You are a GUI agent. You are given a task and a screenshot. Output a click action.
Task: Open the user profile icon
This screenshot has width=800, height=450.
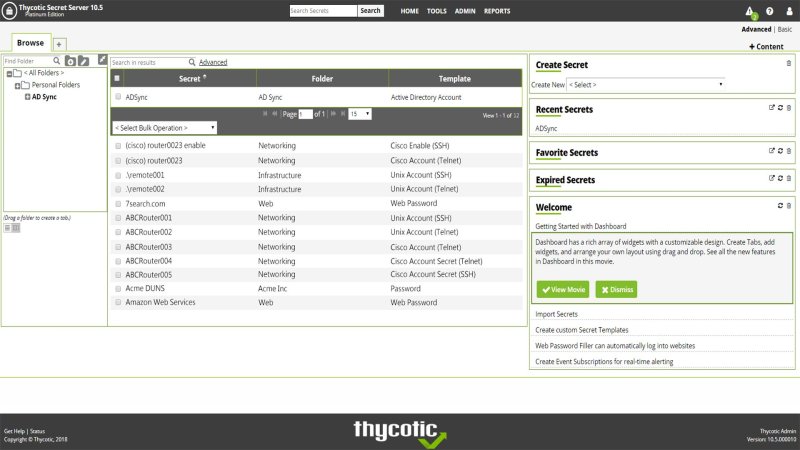point(789,11)
